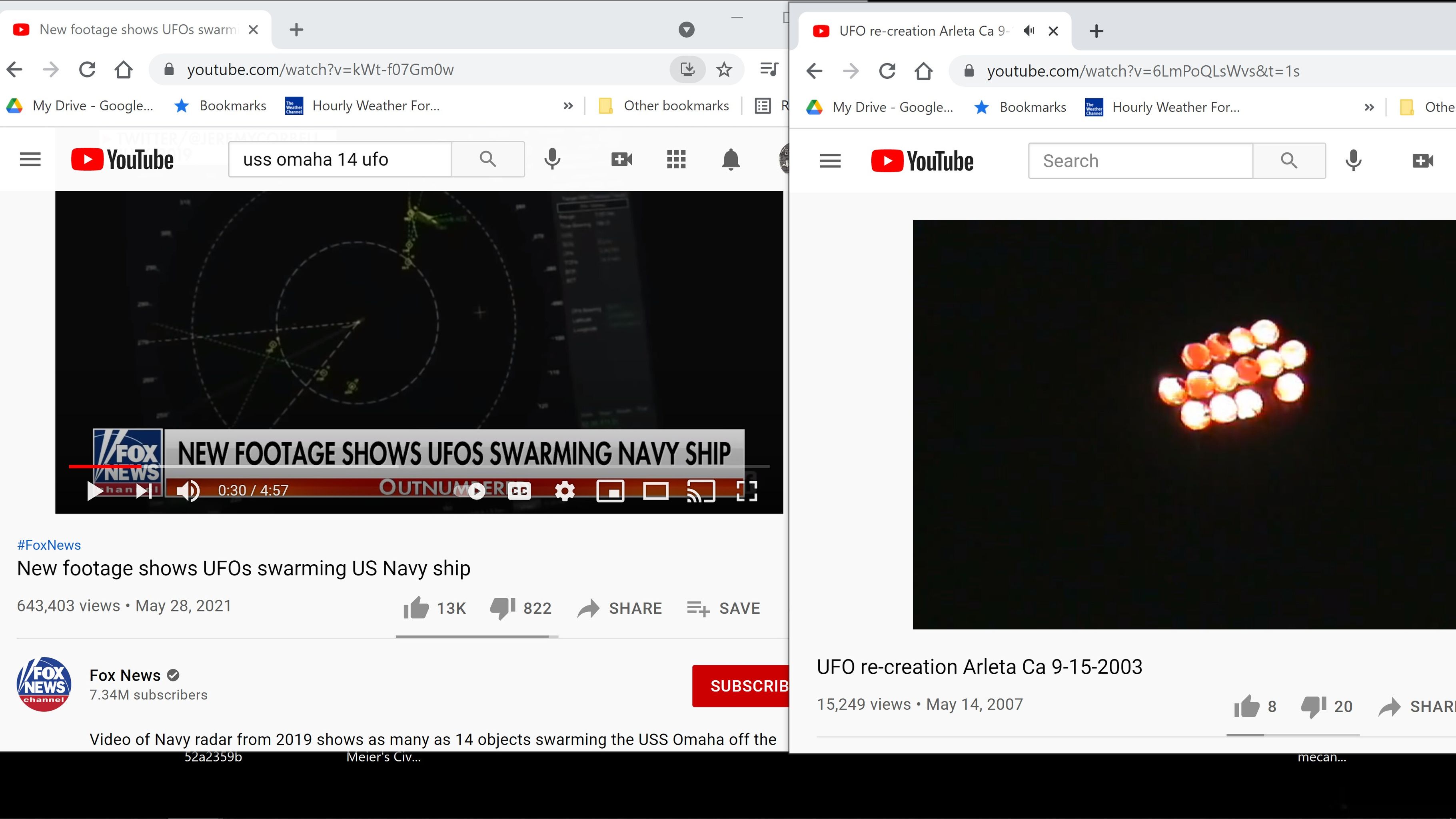This screenshot has height=819, width=1456.
Task: Open the home page in the Arleta video window
Action: pos(923,71)
